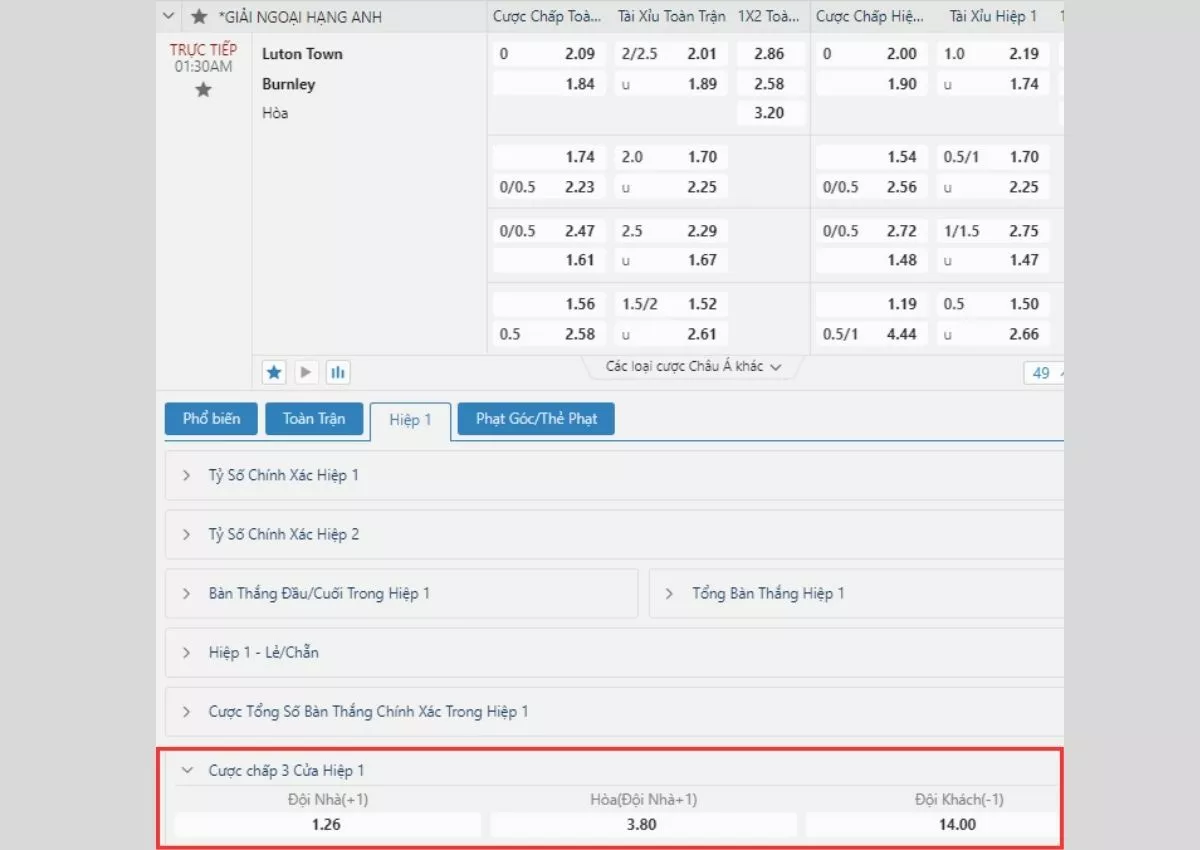
Task: Switch to the Toàn Trận tab
Action: (313, 419)
